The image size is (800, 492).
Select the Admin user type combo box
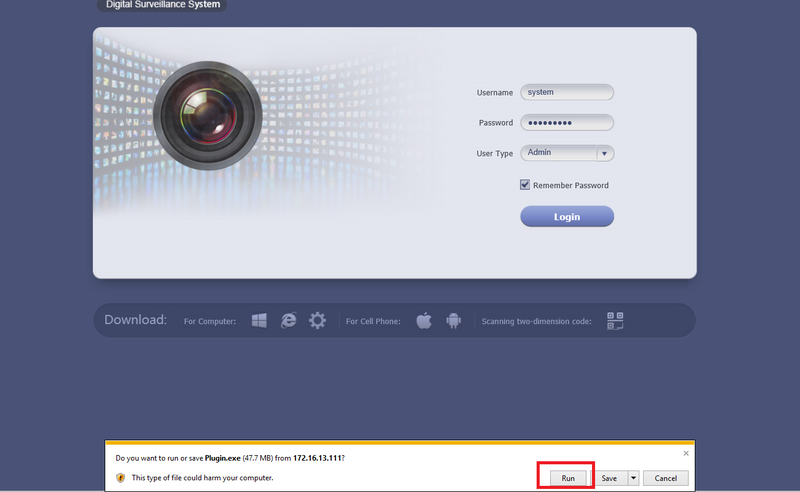point(567,153)
